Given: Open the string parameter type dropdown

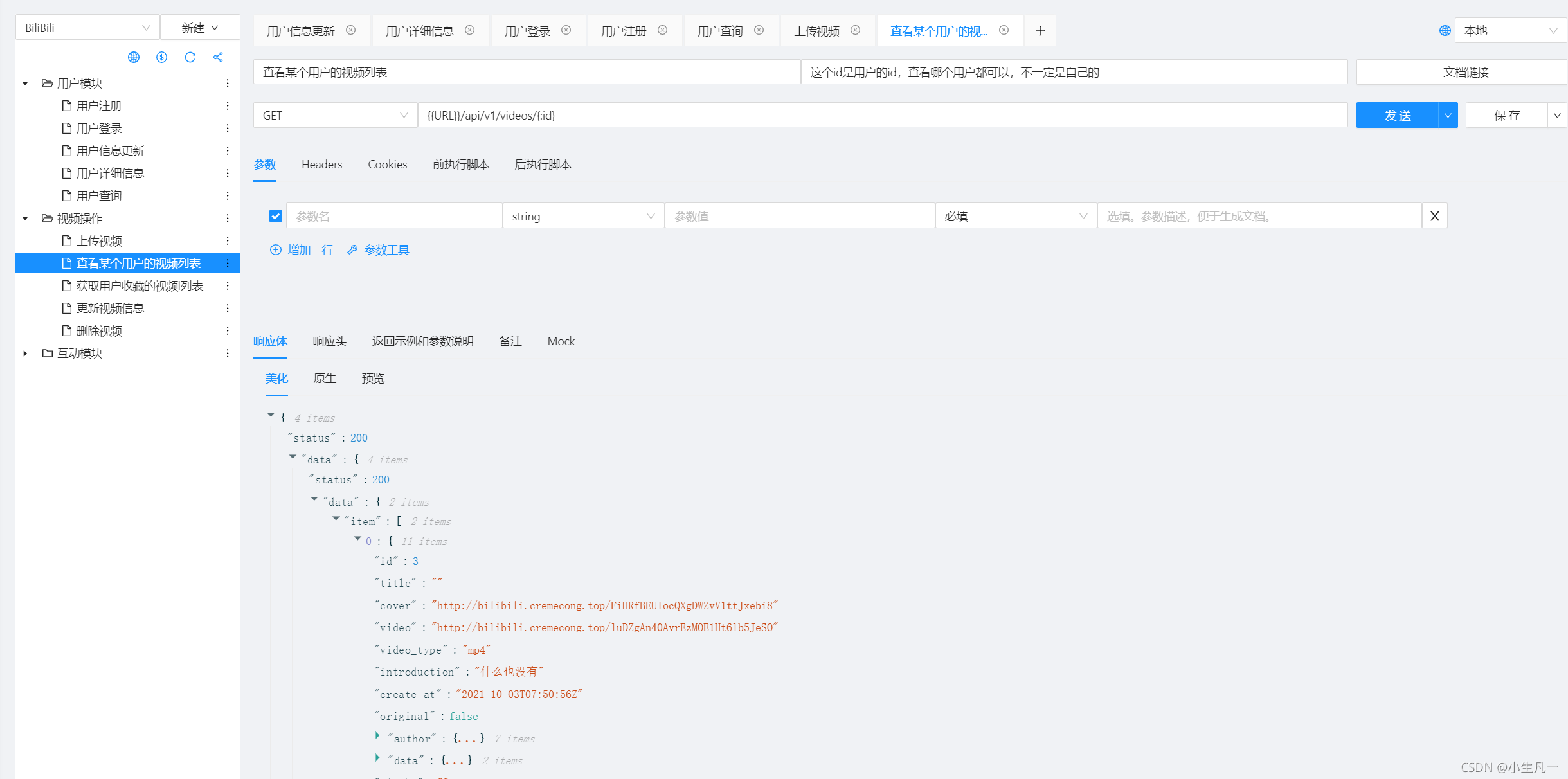Looking at the screenshot, I should click(x=582, y=217).
